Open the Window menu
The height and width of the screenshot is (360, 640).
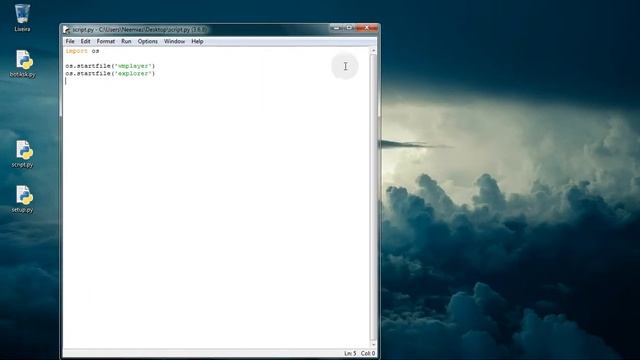[x=174, y=41]
